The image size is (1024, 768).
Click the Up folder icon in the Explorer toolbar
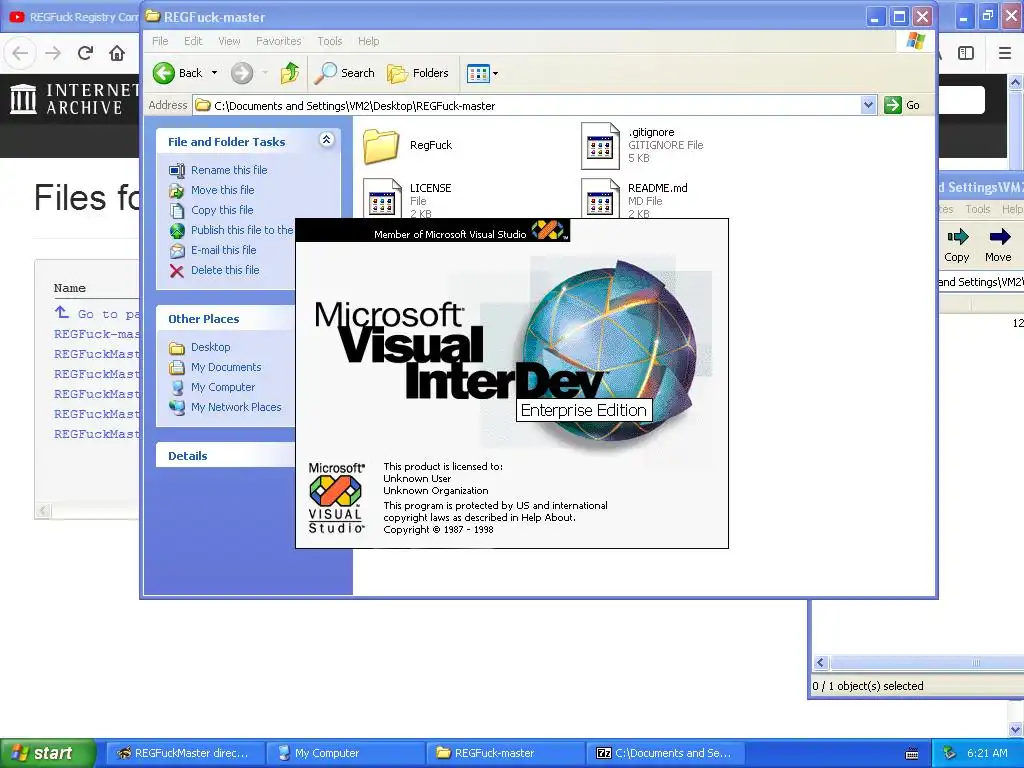pos(289,73)
